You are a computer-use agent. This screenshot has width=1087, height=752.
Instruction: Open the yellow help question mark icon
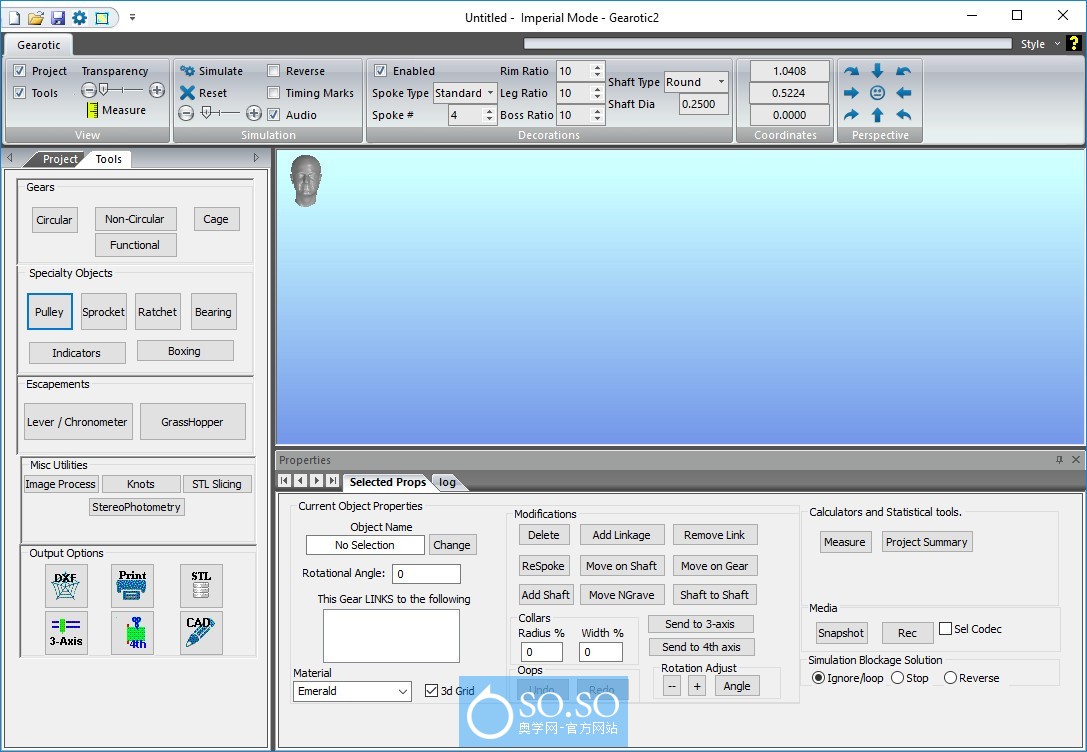click(x=1074, y=43)
